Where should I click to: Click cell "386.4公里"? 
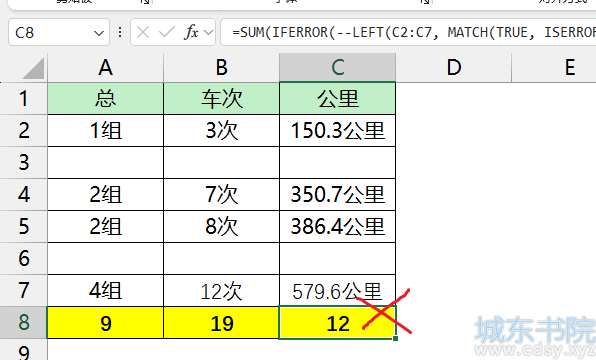coord(338,226)
